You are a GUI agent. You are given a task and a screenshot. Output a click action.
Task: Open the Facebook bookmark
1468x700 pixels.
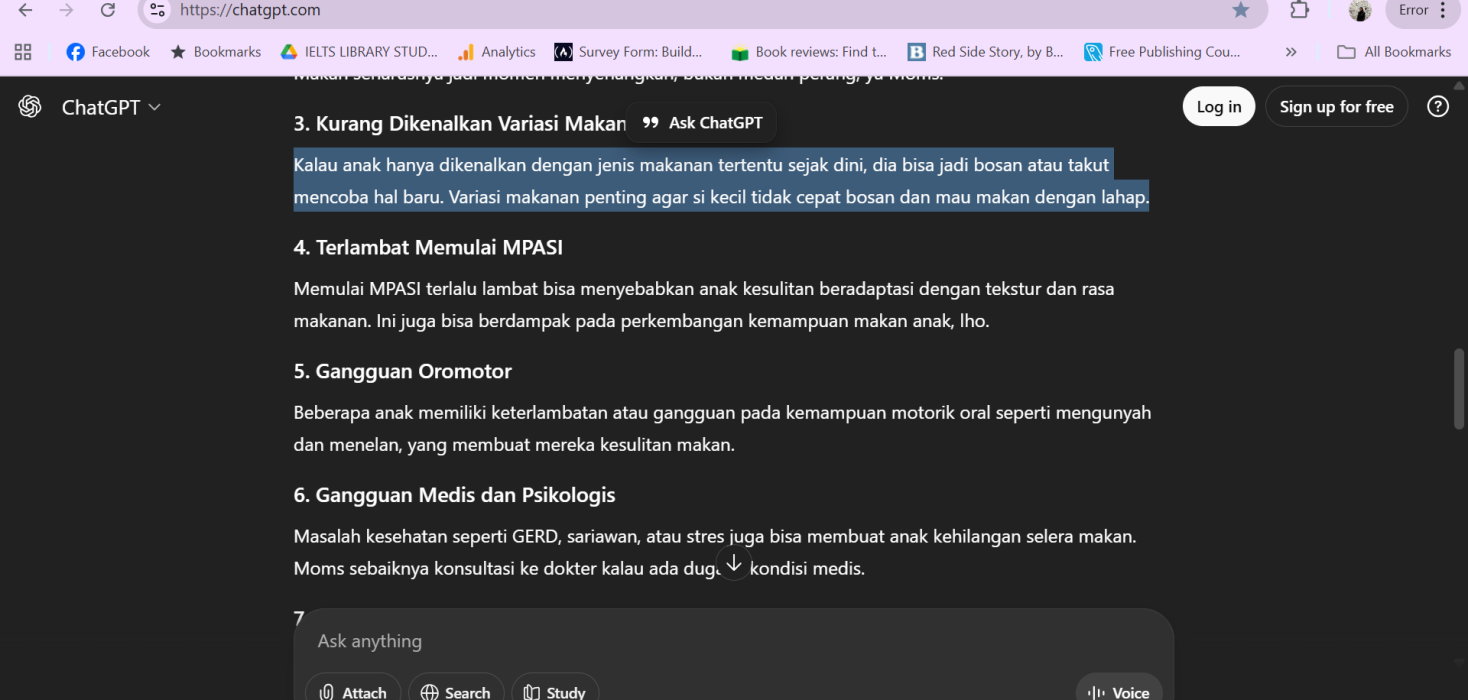coord(108,52)
